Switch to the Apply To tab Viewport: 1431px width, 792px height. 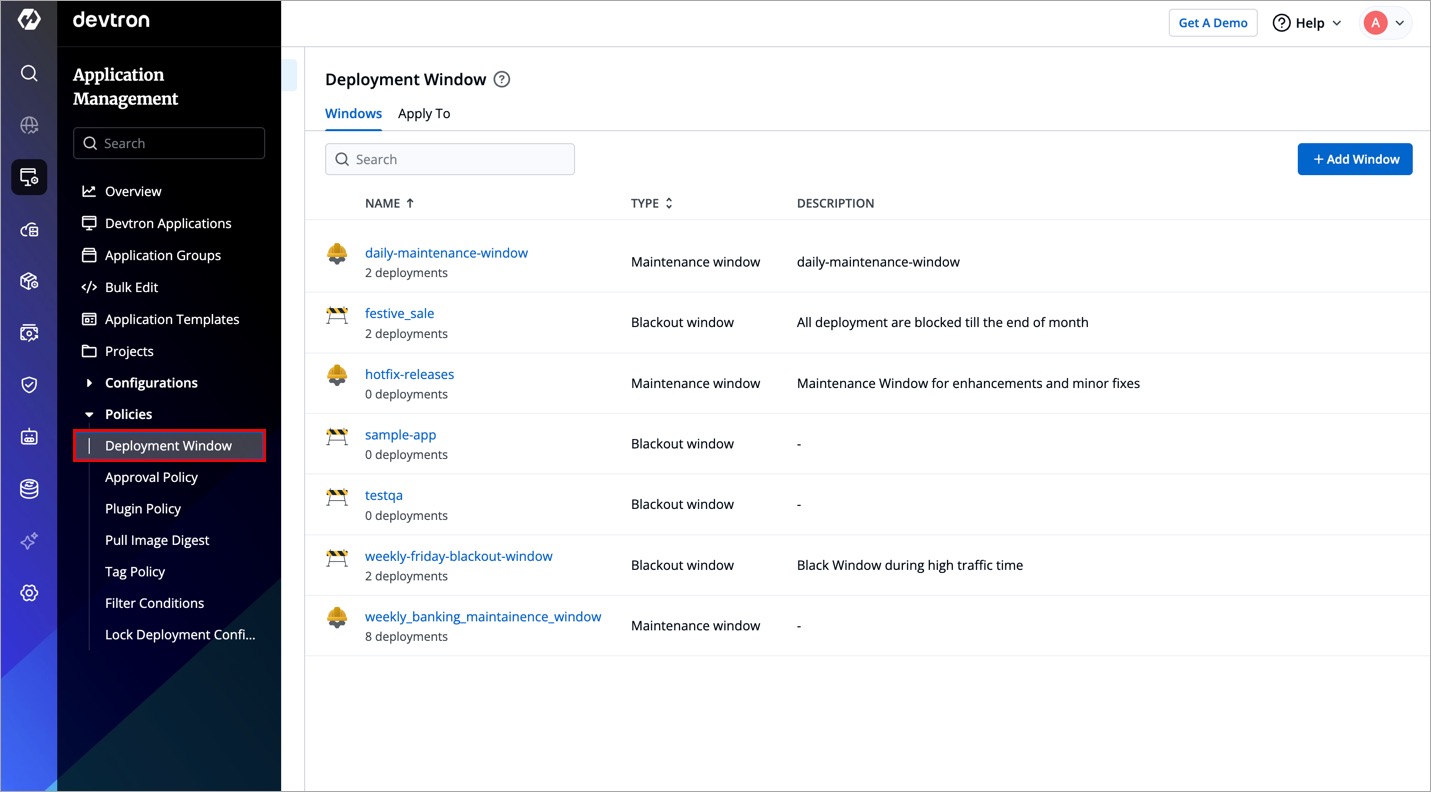(x=424, y=114)
